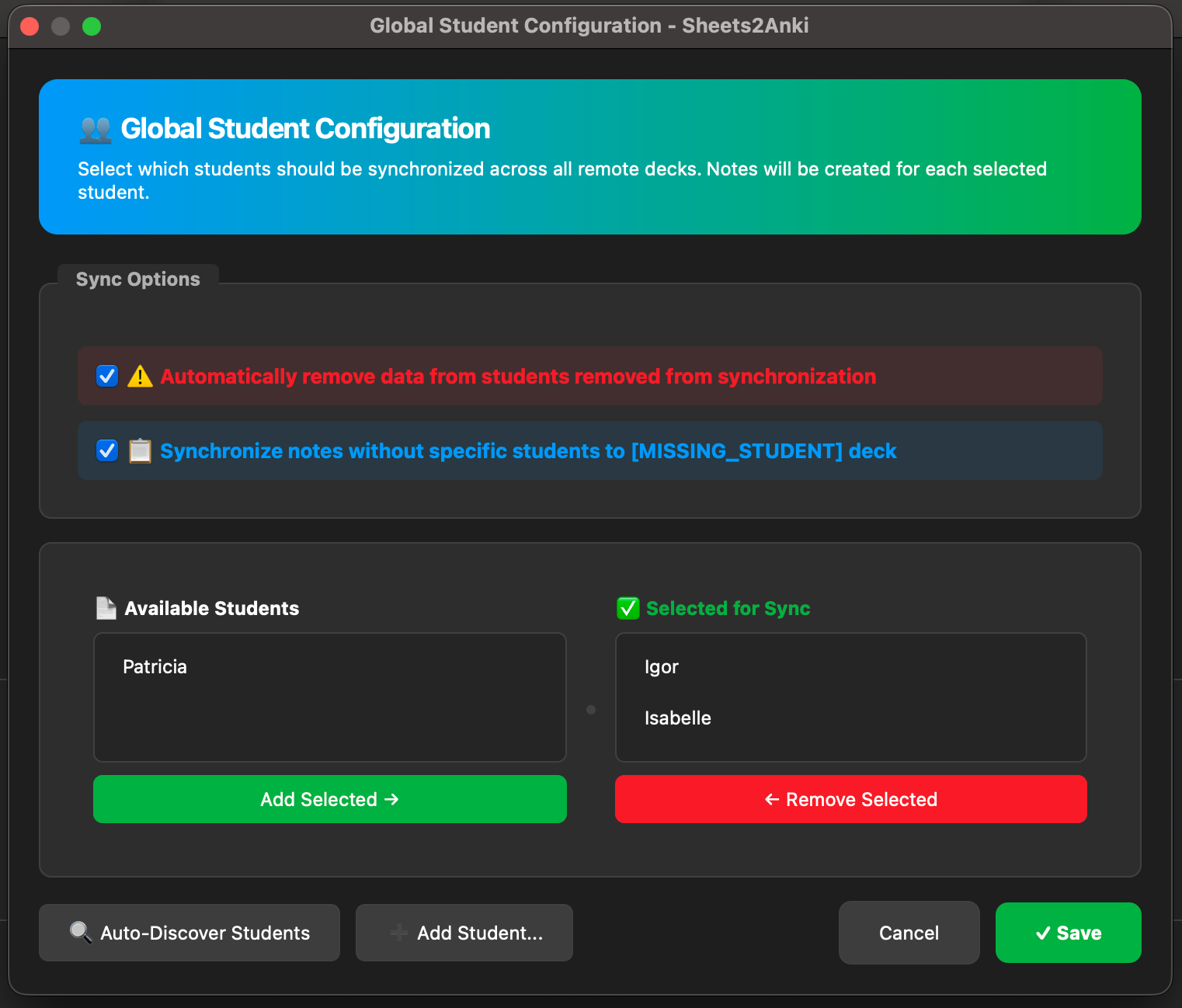The image size is (1182, 1008).
Task: Select Igor in Selected for Sync list
Action: point(662,667)
